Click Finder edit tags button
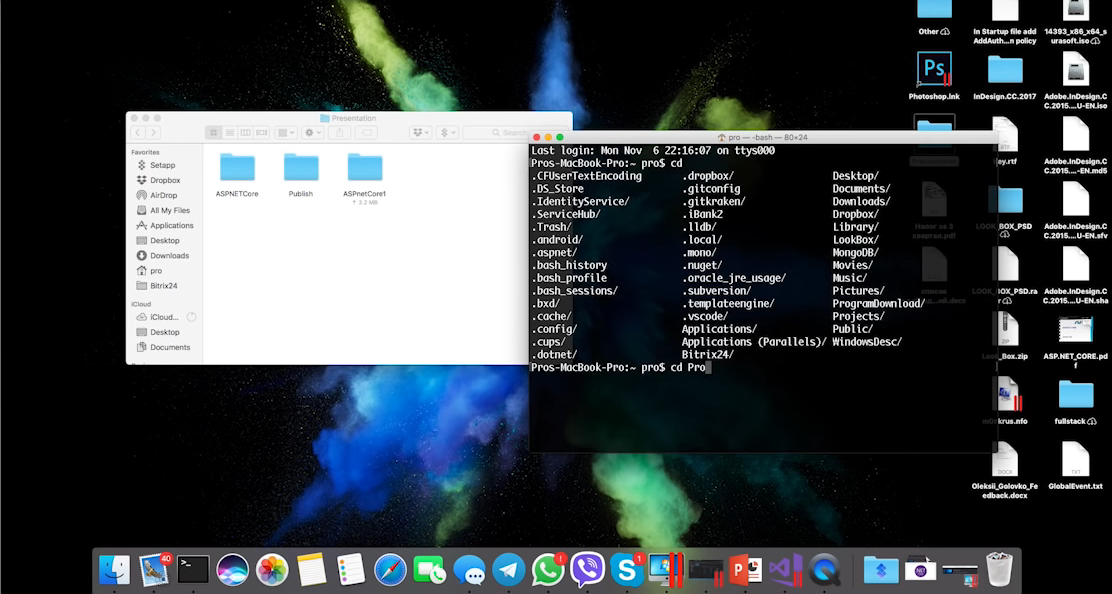This screenshot has height=594, width=1112. pyautogui.click(x=367, y=133)
